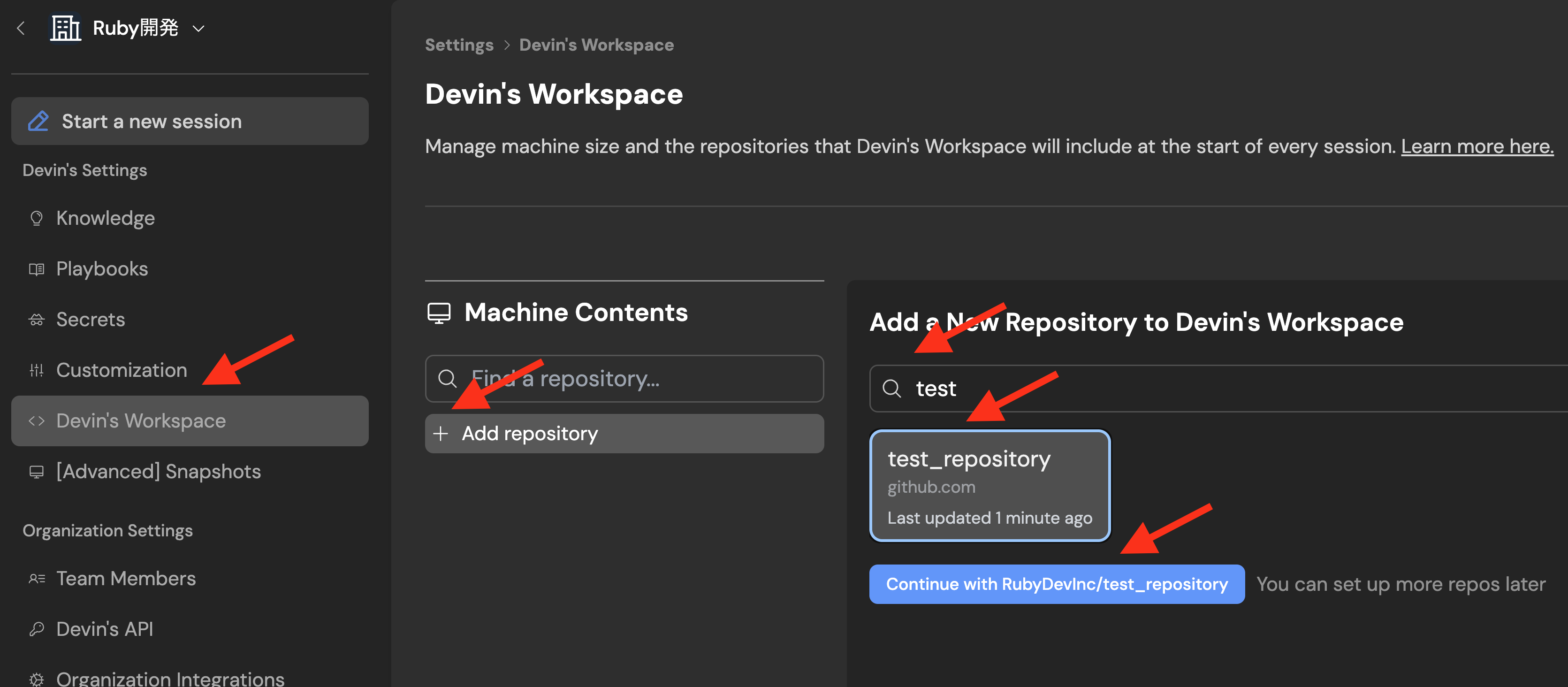Select the test_repository card

(990, 485)
